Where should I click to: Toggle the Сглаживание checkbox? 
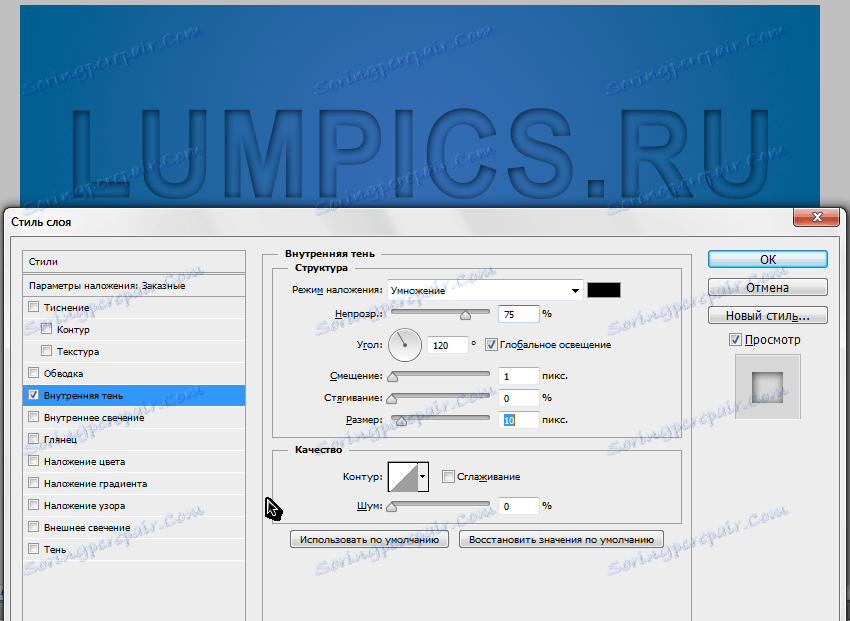point(448,476)
